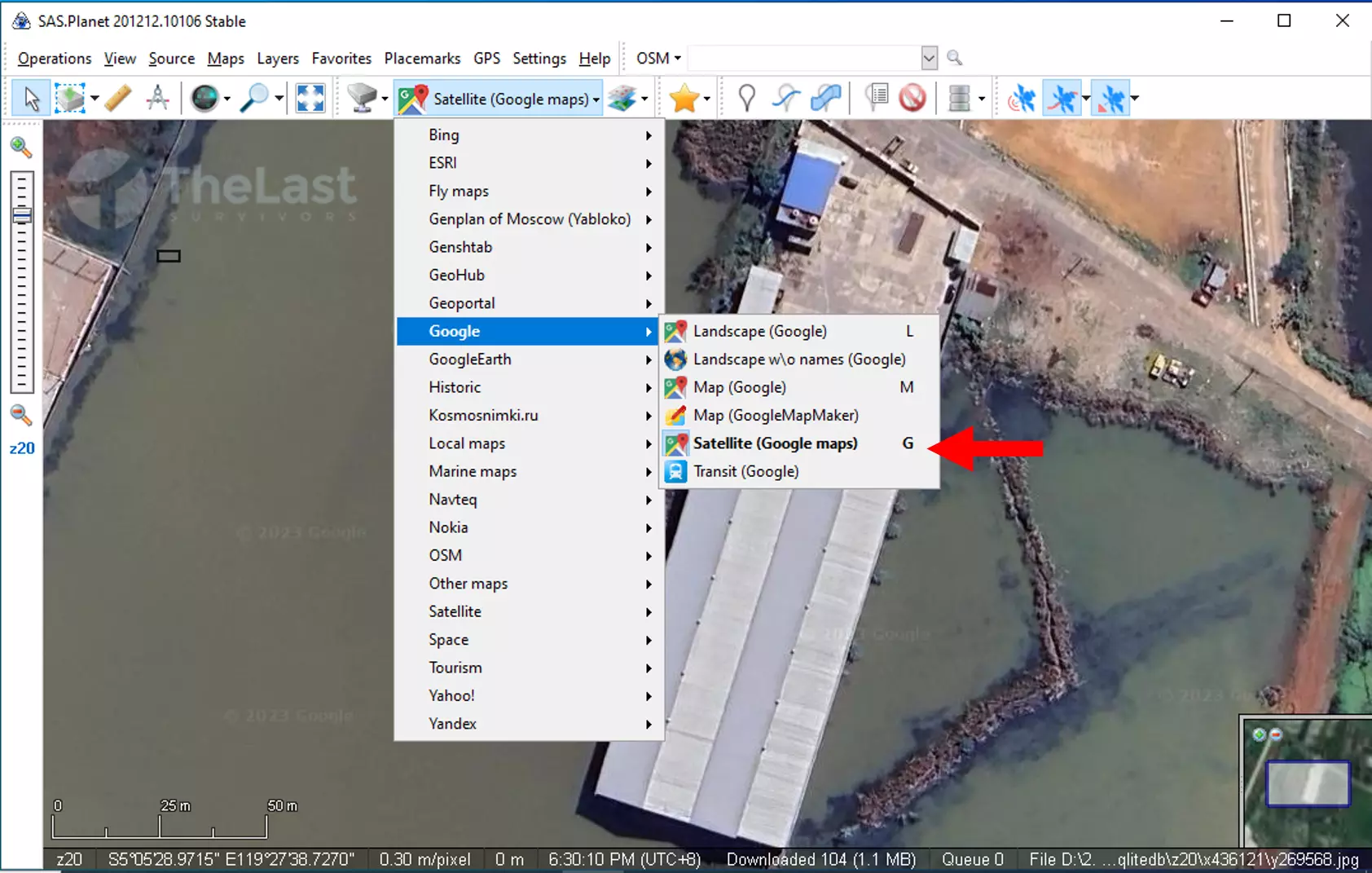
Task: Open the satellite dish source dropdown arrow
Action: (x=385, y=99)
